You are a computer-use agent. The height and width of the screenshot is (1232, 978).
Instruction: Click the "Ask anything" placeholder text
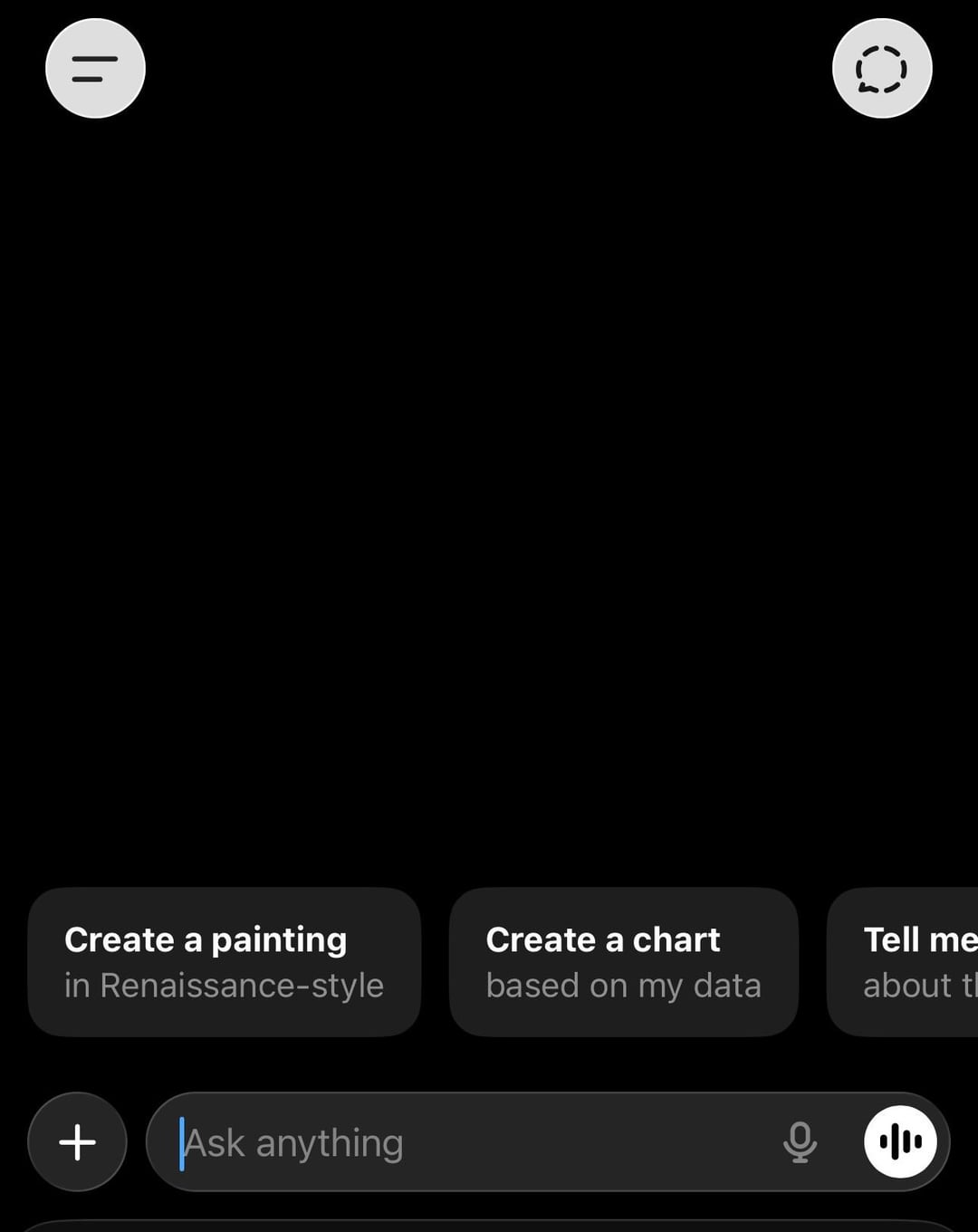pos(294,1143)
